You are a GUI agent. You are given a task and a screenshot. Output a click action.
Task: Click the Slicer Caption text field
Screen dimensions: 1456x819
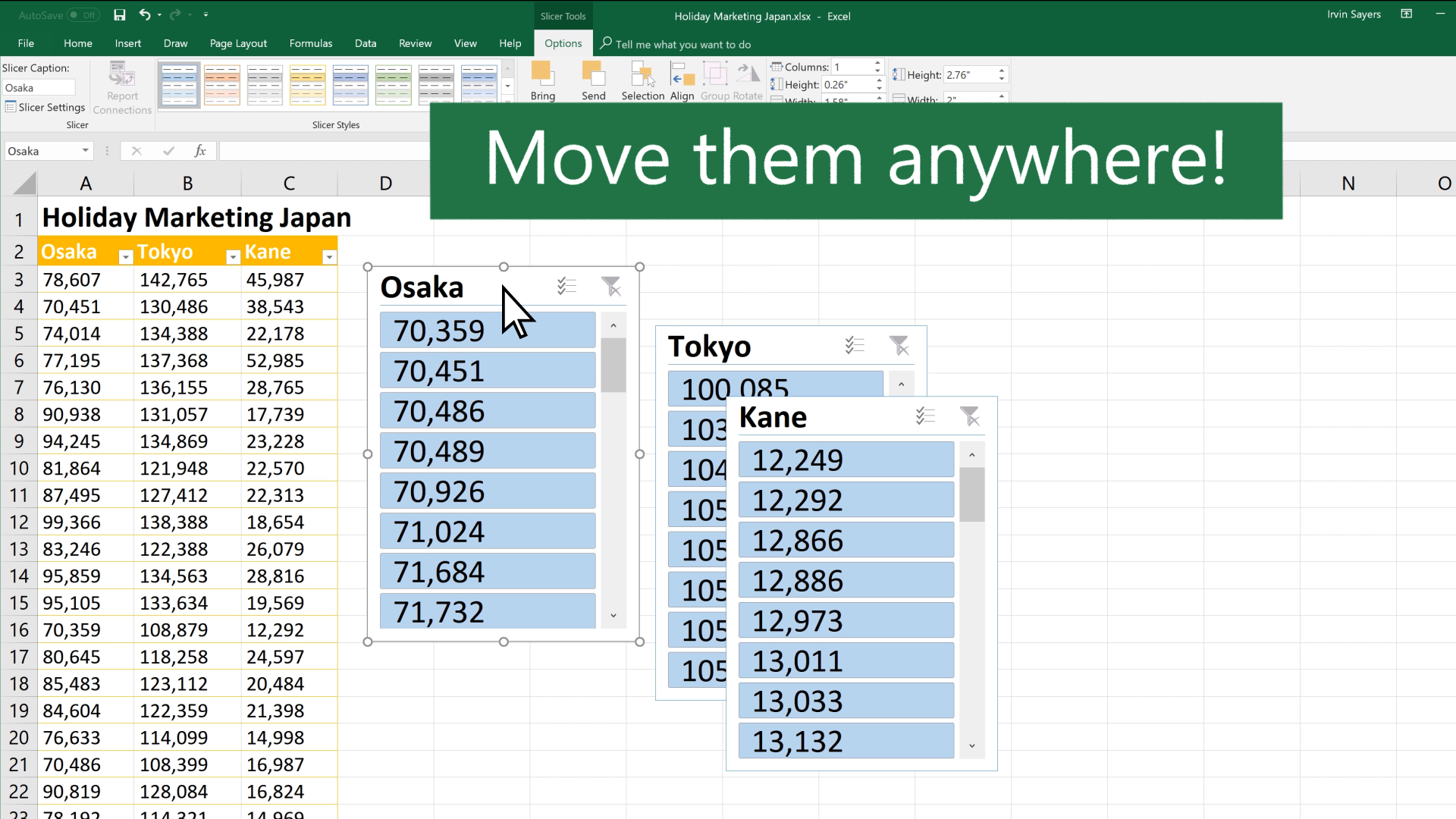point(38,88)
